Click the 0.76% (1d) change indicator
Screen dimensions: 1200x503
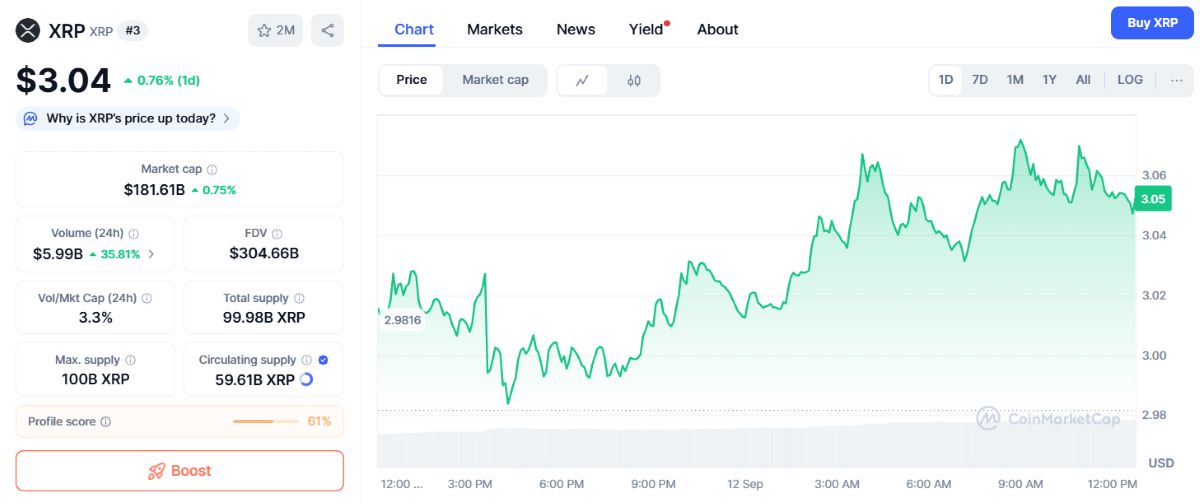161,80
